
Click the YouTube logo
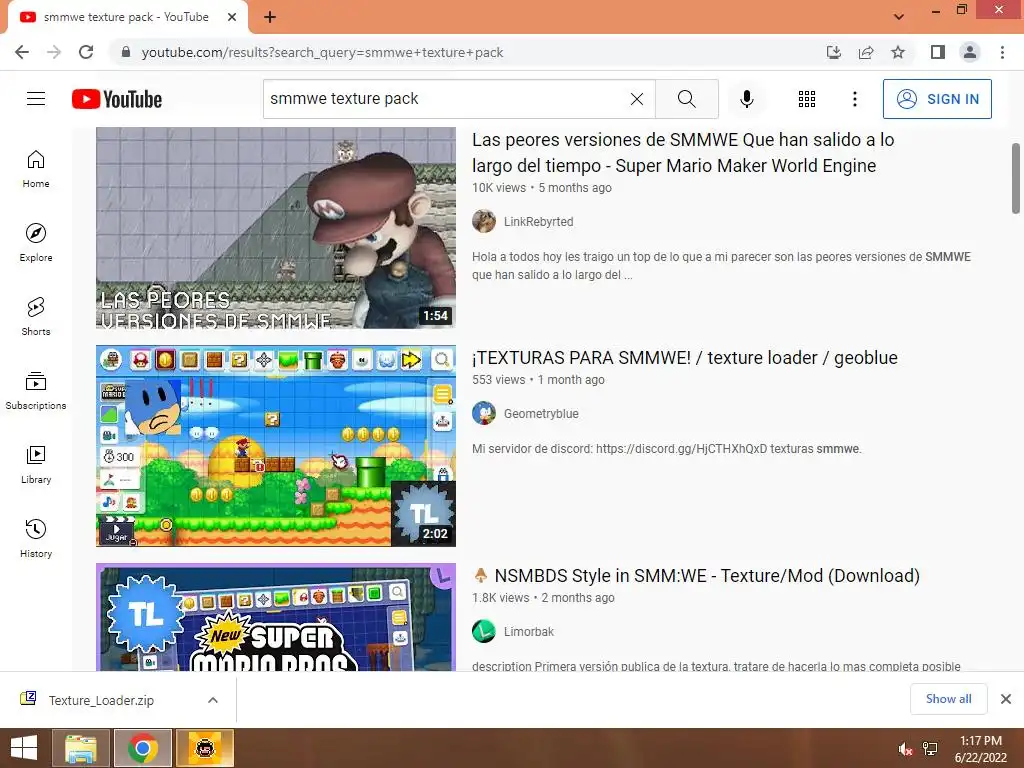pyautogui.click(x=117, y=99)
